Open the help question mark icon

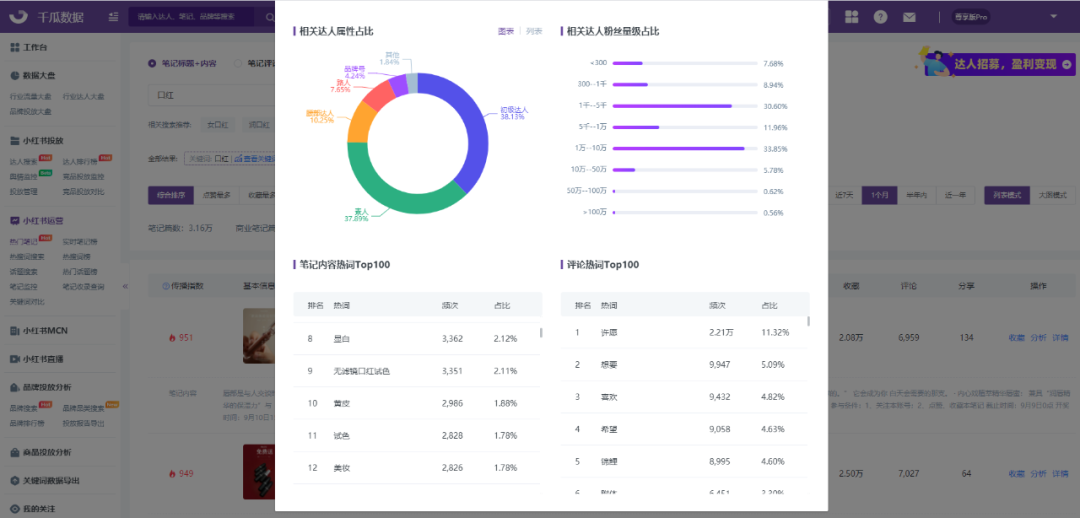pos(880,17)
